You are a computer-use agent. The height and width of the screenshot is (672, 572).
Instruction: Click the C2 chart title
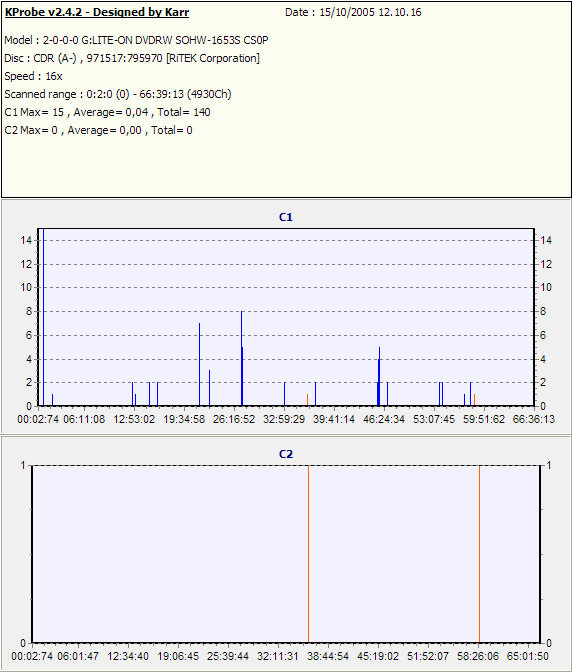click(x=286, y=454)
